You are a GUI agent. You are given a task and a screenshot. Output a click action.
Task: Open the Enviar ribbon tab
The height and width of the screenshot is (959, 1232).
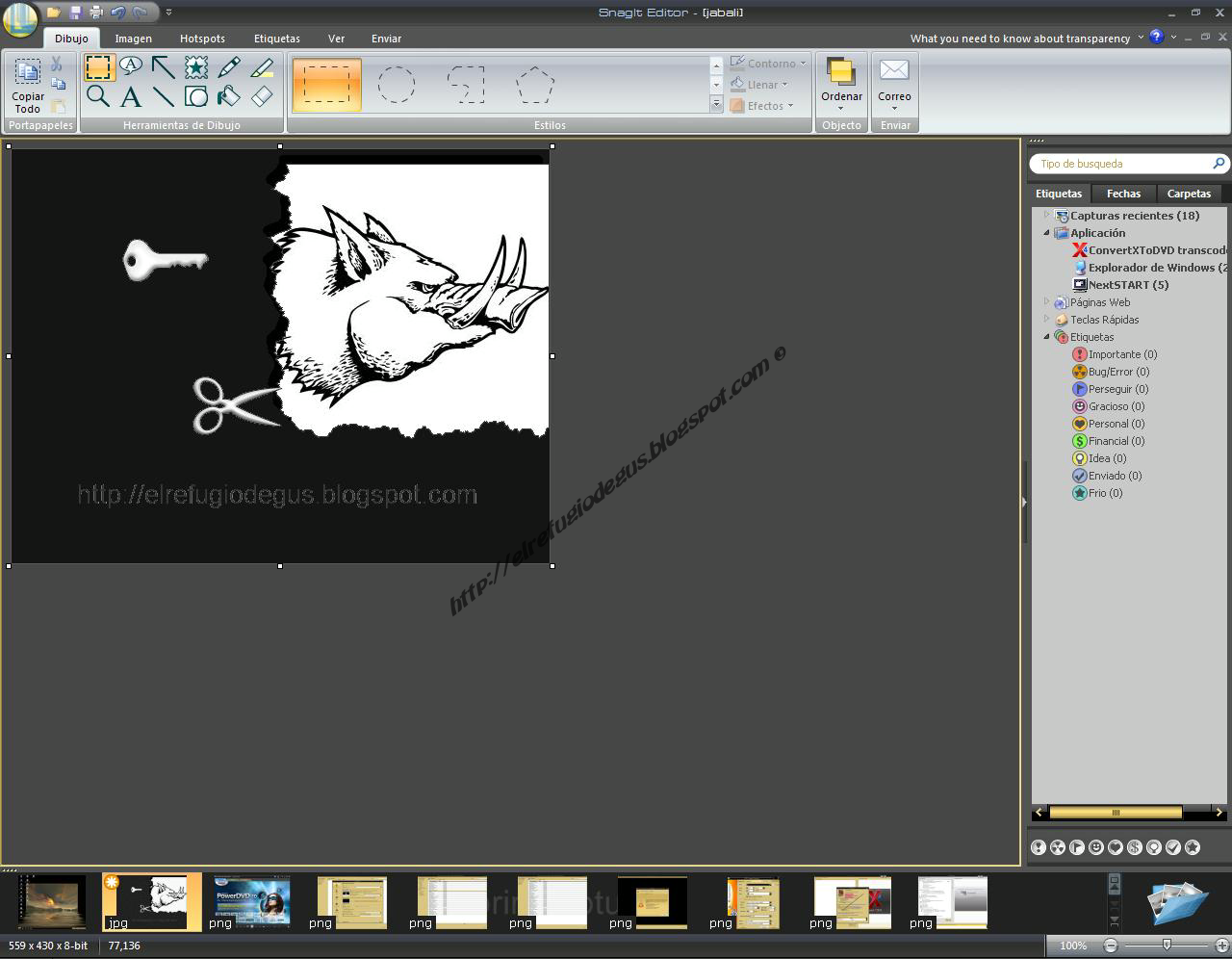click(386, 39)
